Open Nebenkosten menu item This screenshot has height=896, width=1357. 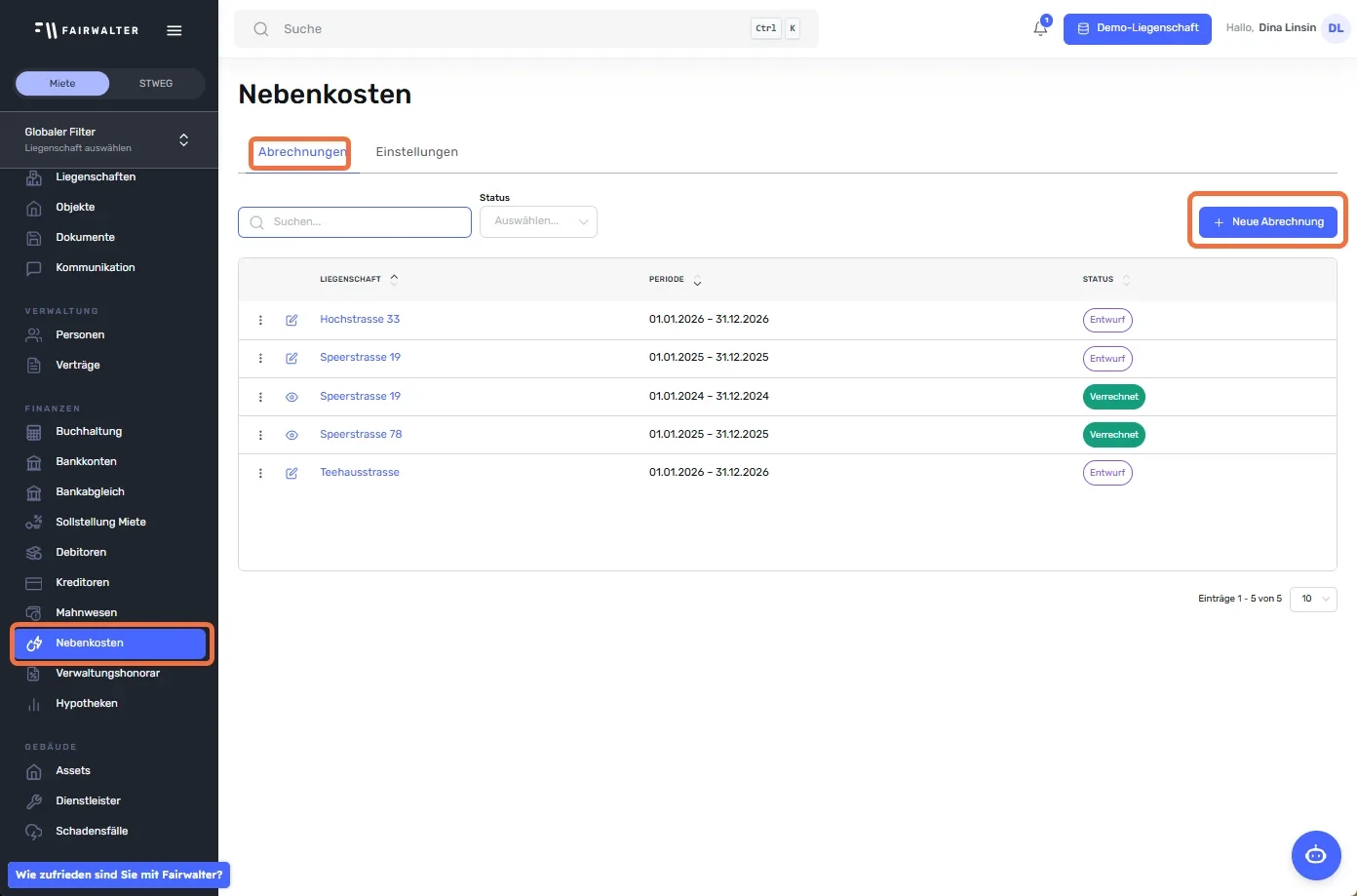tap(111, 643)
